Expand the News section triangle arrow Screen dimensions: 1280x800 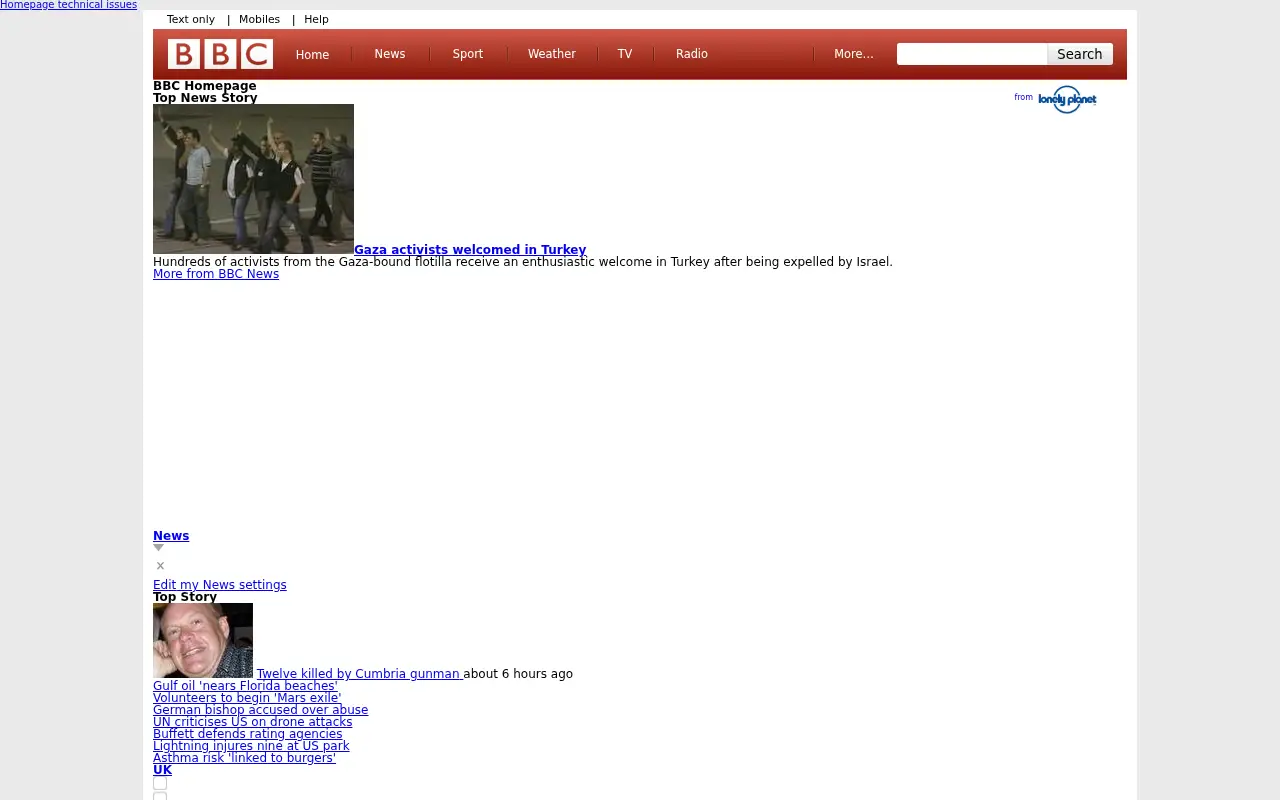158,548
